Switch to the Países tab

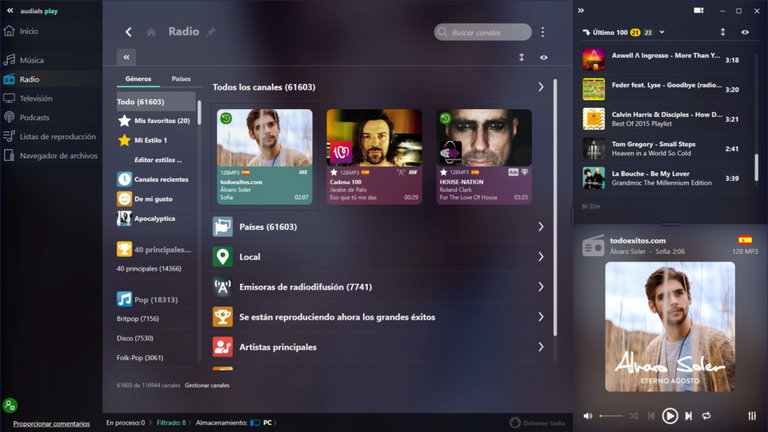181,79
